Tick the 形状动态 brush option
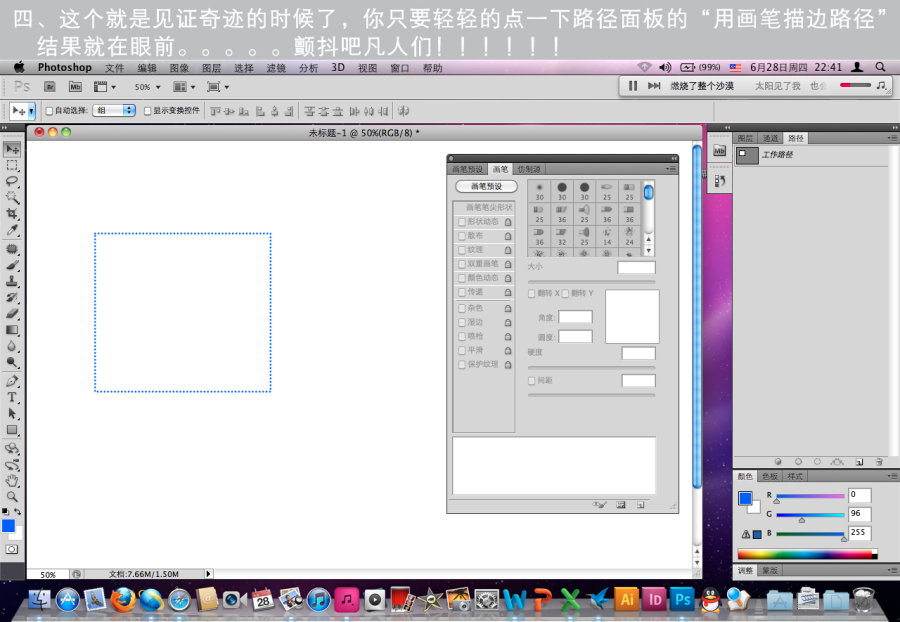 point(462,221)
